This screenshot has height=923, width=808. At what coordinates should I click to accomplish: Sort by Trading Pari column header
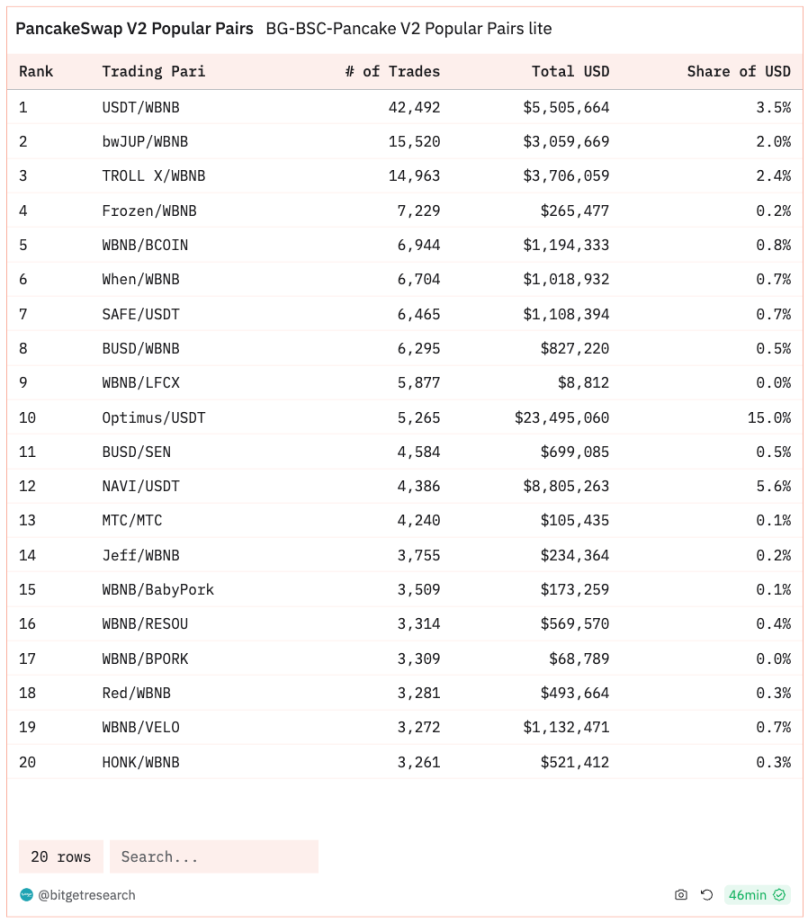(146, 71)
